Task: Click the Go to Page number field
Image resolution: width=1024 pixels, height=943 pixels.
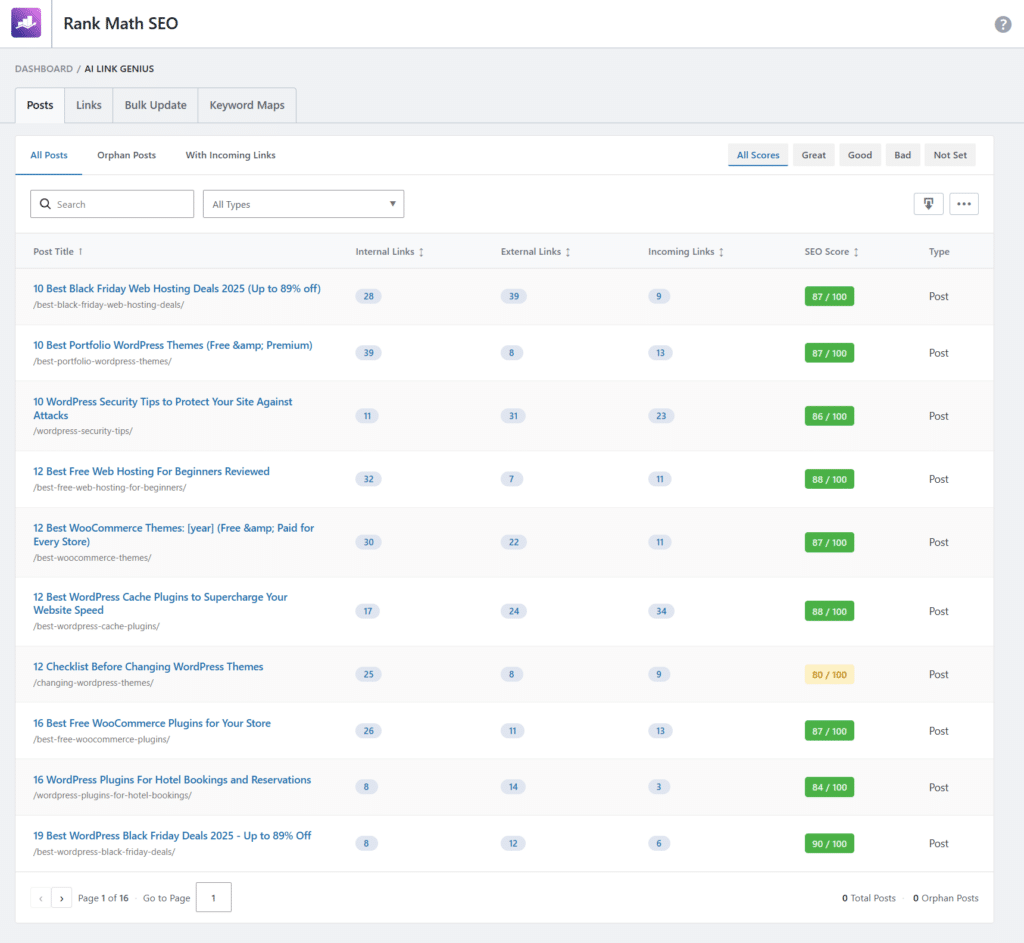Action: [x=214, y=897]
